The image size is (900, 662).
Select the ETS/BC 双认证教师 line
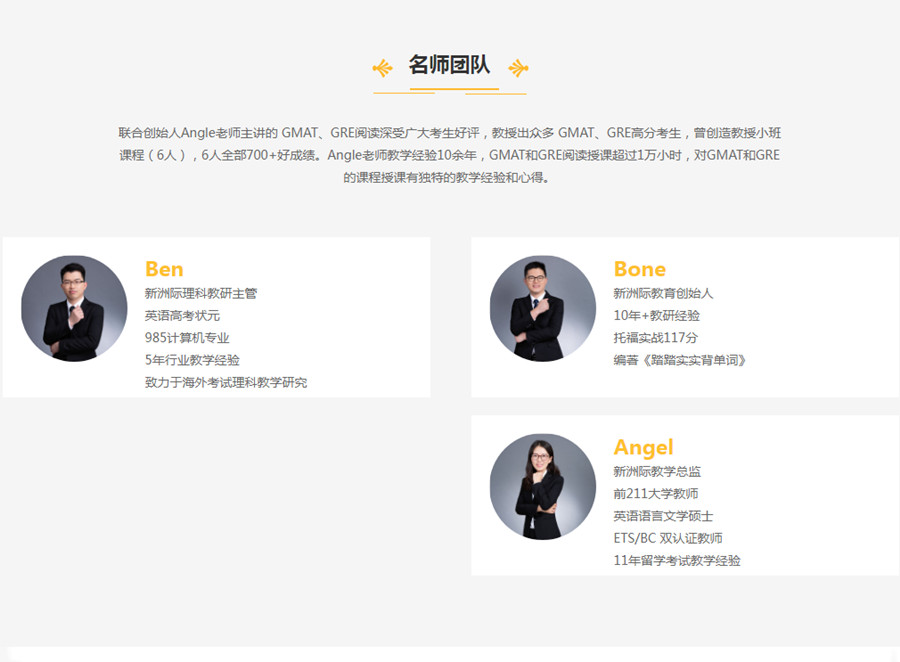click(668, 538)
